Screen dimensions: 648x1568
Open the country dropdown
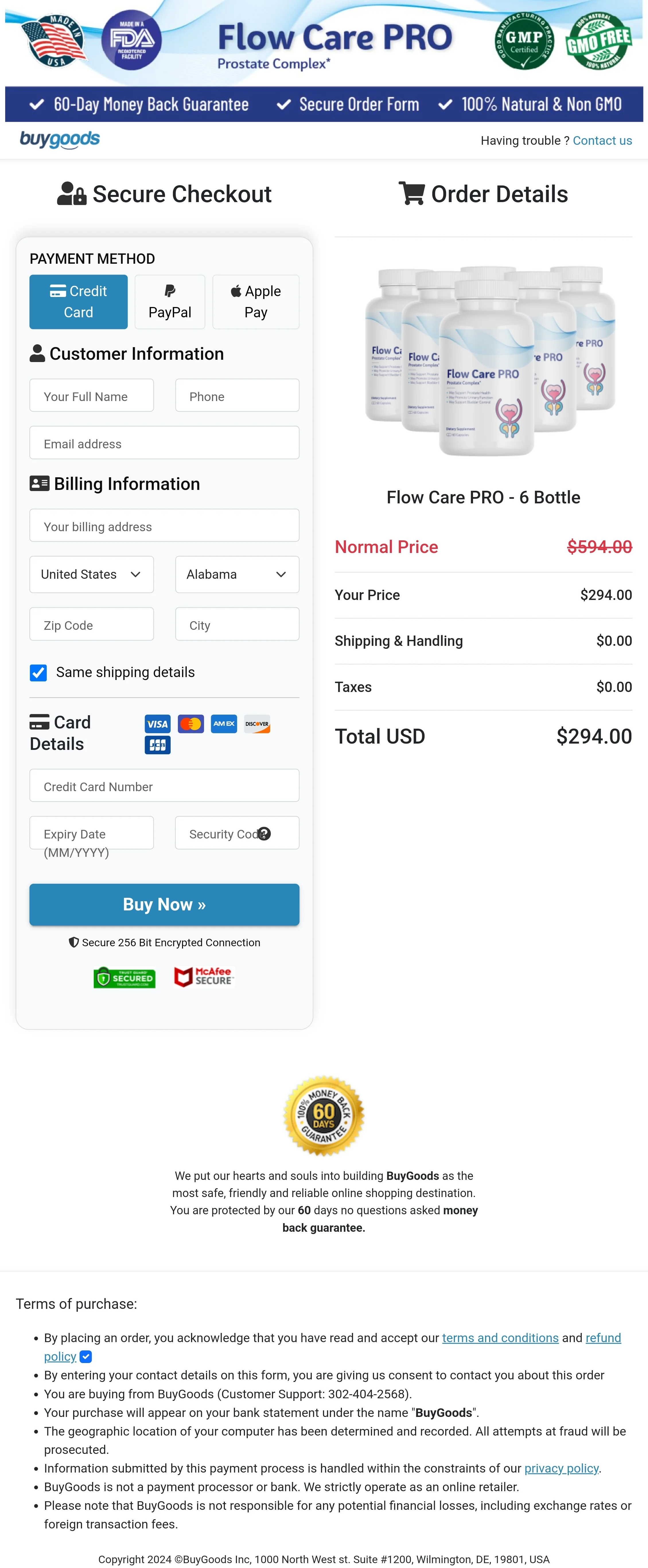point(91,574)
